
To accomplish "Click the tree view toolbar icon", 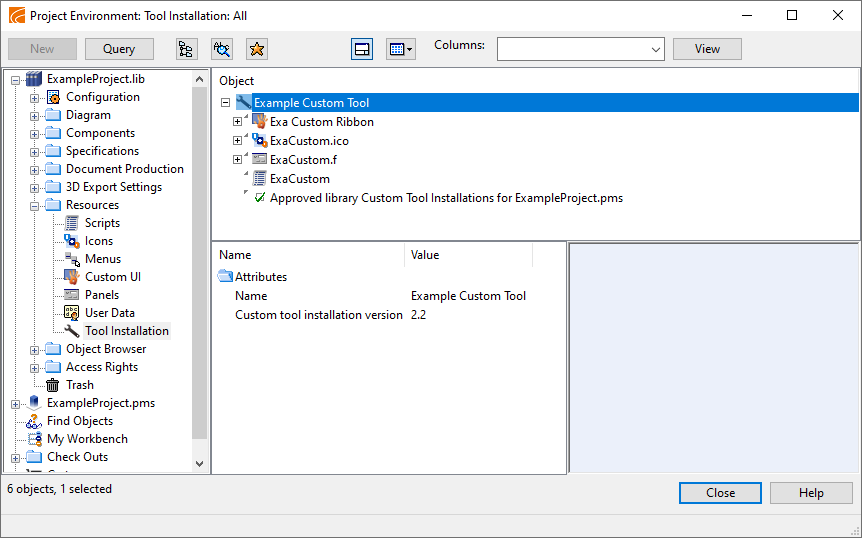I will click(x=186, y=49).
